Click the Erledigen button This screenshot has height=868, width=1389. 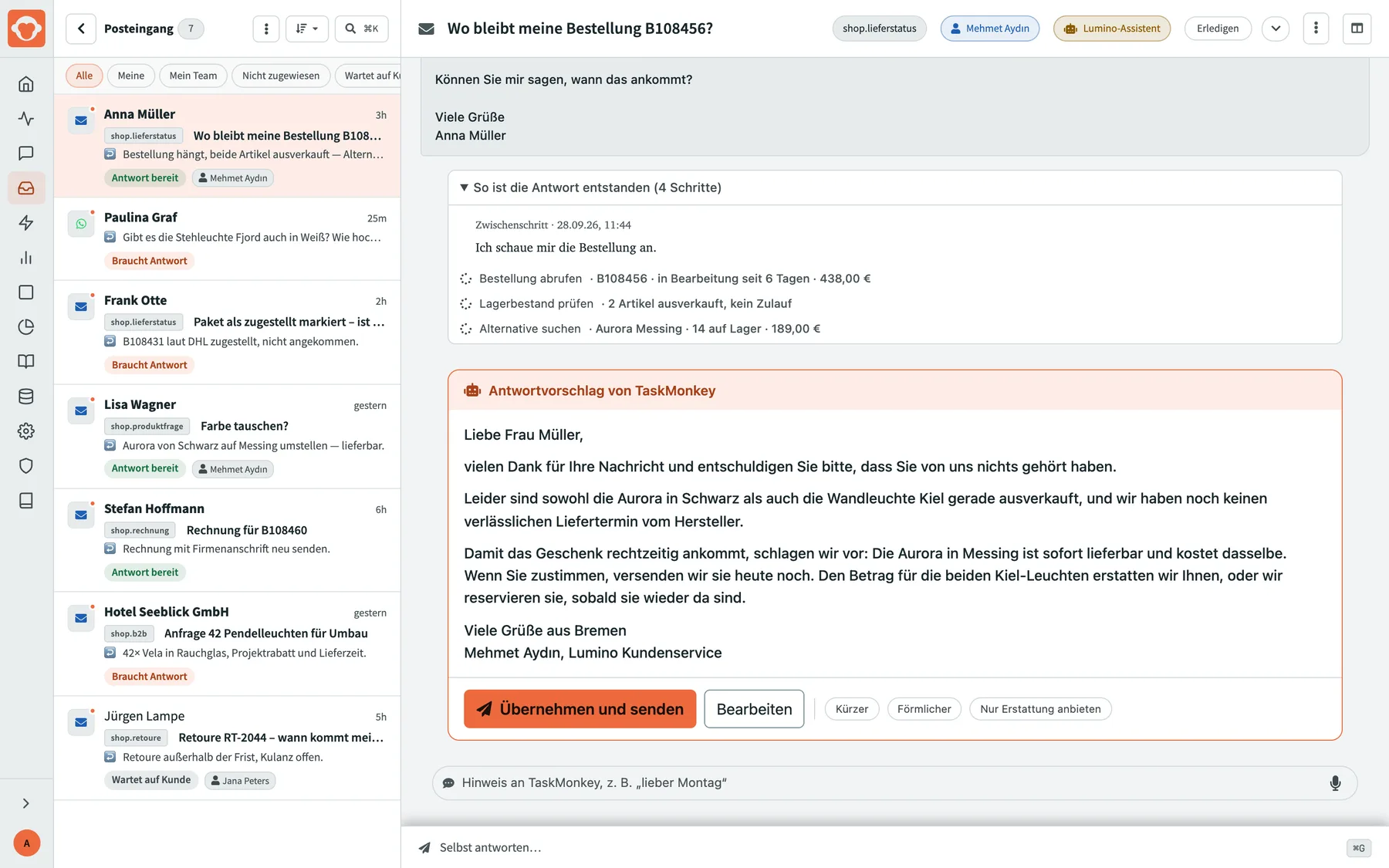[1218, 29]
